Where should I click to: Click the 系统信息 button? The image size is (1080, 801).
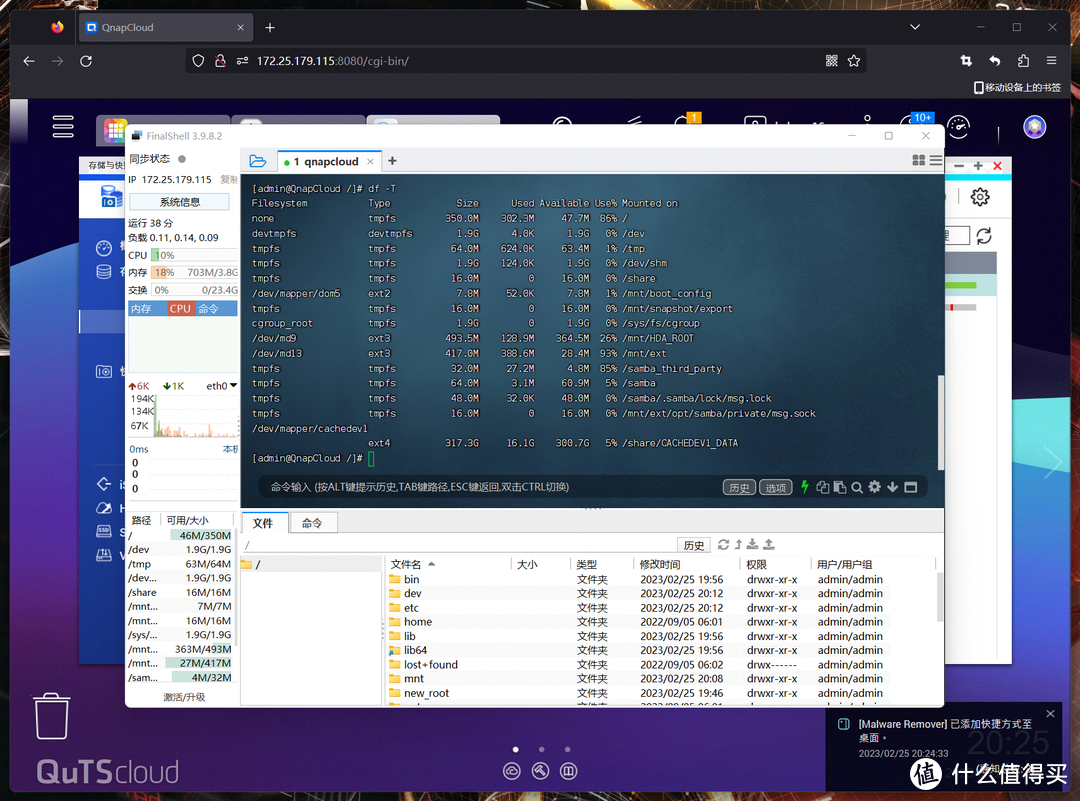(179, 202)
